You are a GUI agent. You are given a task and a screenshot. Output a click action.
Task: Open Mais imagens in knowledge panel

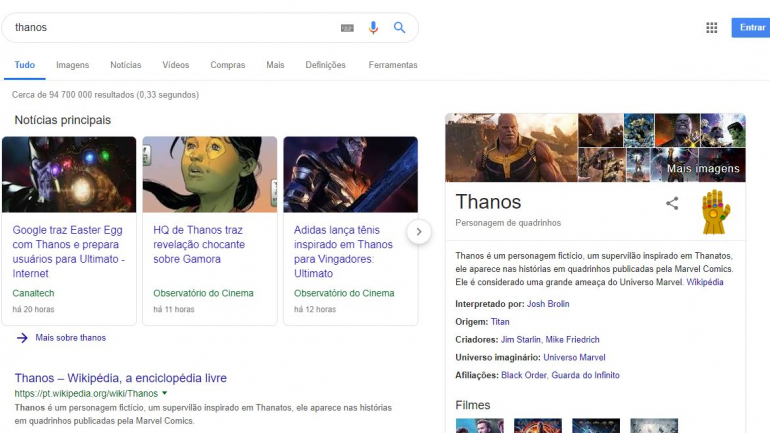[x=703, y=168]
